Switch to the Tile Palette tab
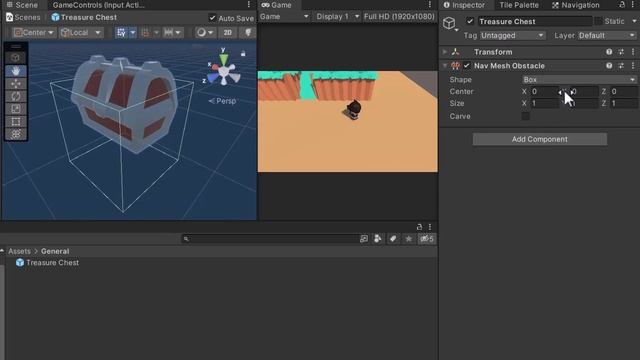 click(519, 5)
